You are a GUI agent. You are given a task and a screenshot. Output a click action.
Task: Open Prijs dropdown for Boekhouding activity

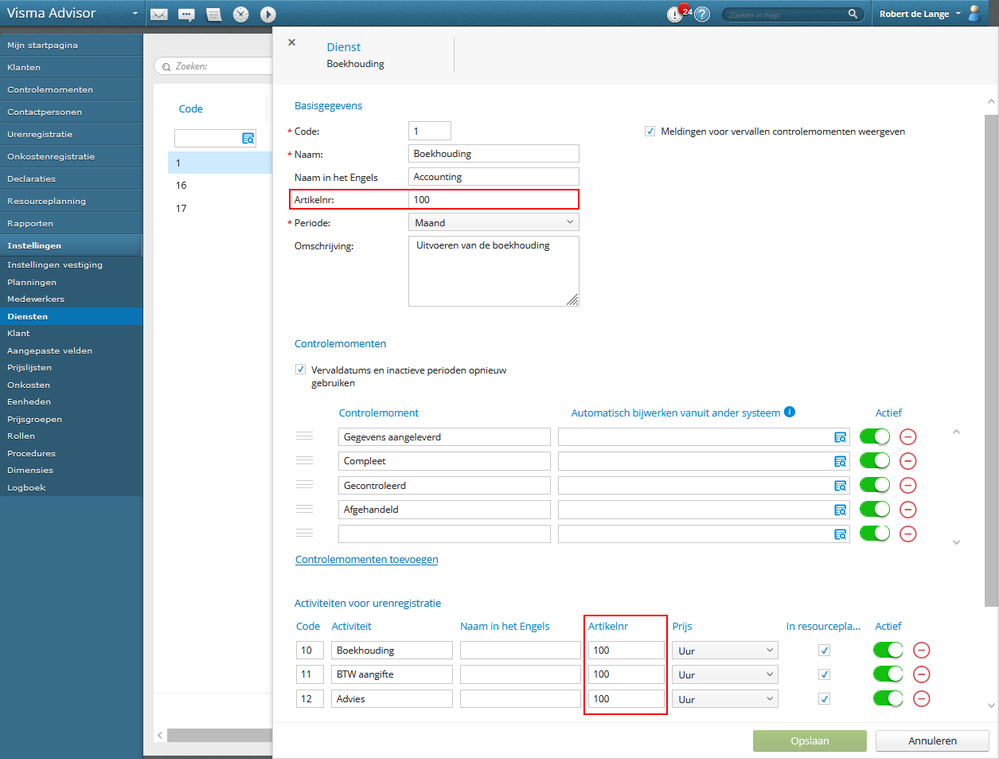(x=725, y=651)
